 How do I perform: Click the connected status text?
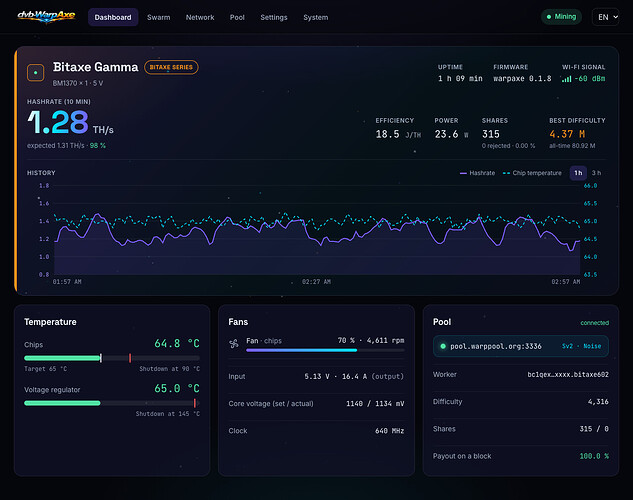coord(595,323)
